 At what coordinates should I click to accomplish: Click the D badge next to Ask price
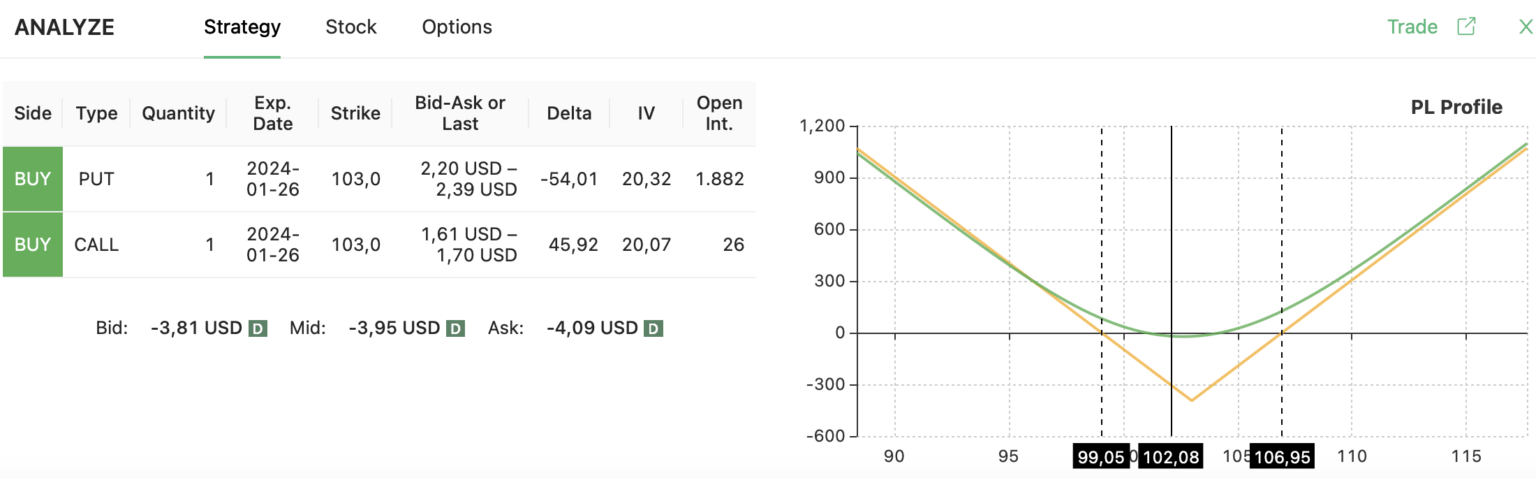point(653,328)
